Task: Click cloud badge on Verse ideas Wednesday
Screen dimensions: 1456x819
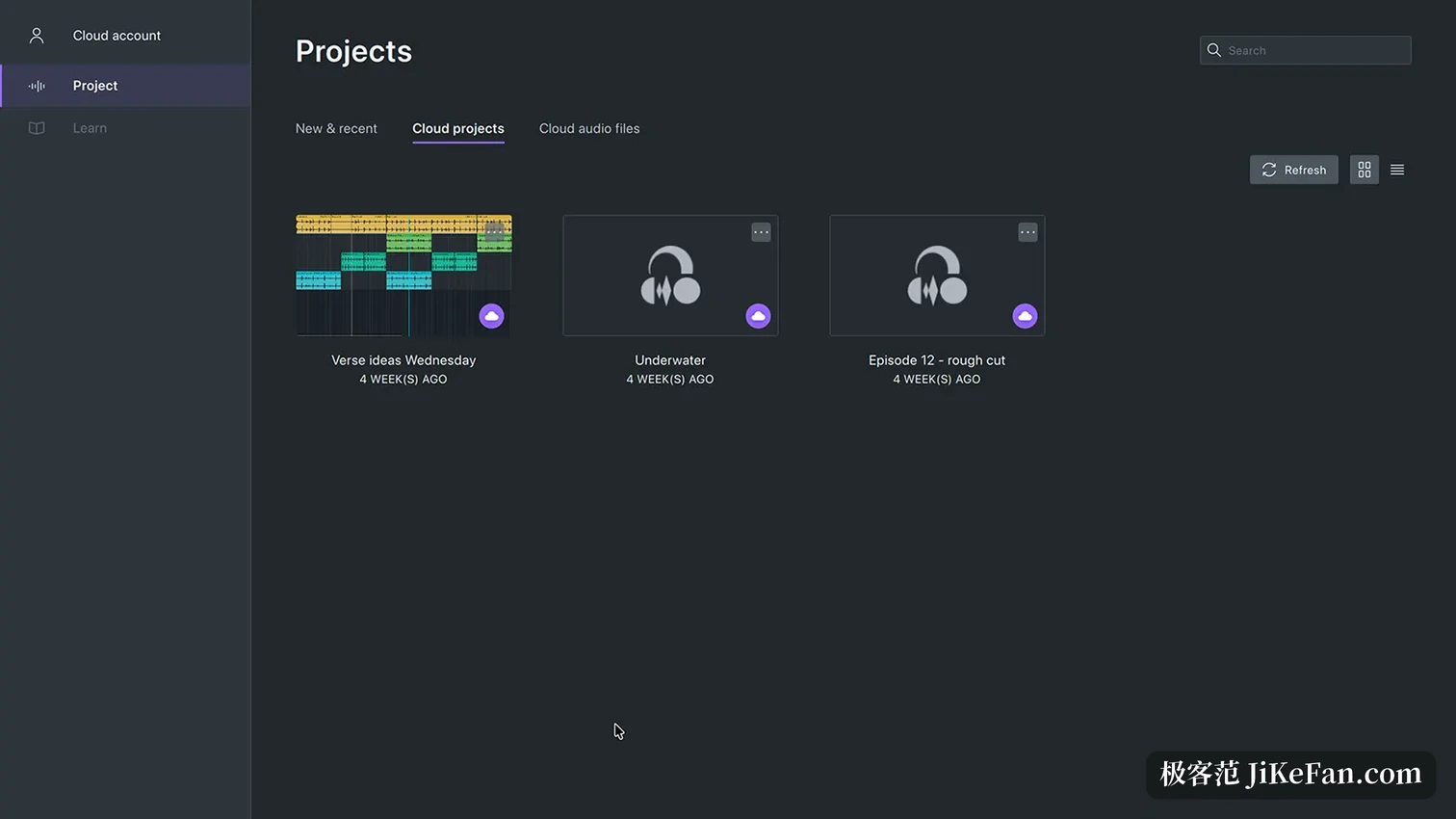Action: (x=491, y=316)
